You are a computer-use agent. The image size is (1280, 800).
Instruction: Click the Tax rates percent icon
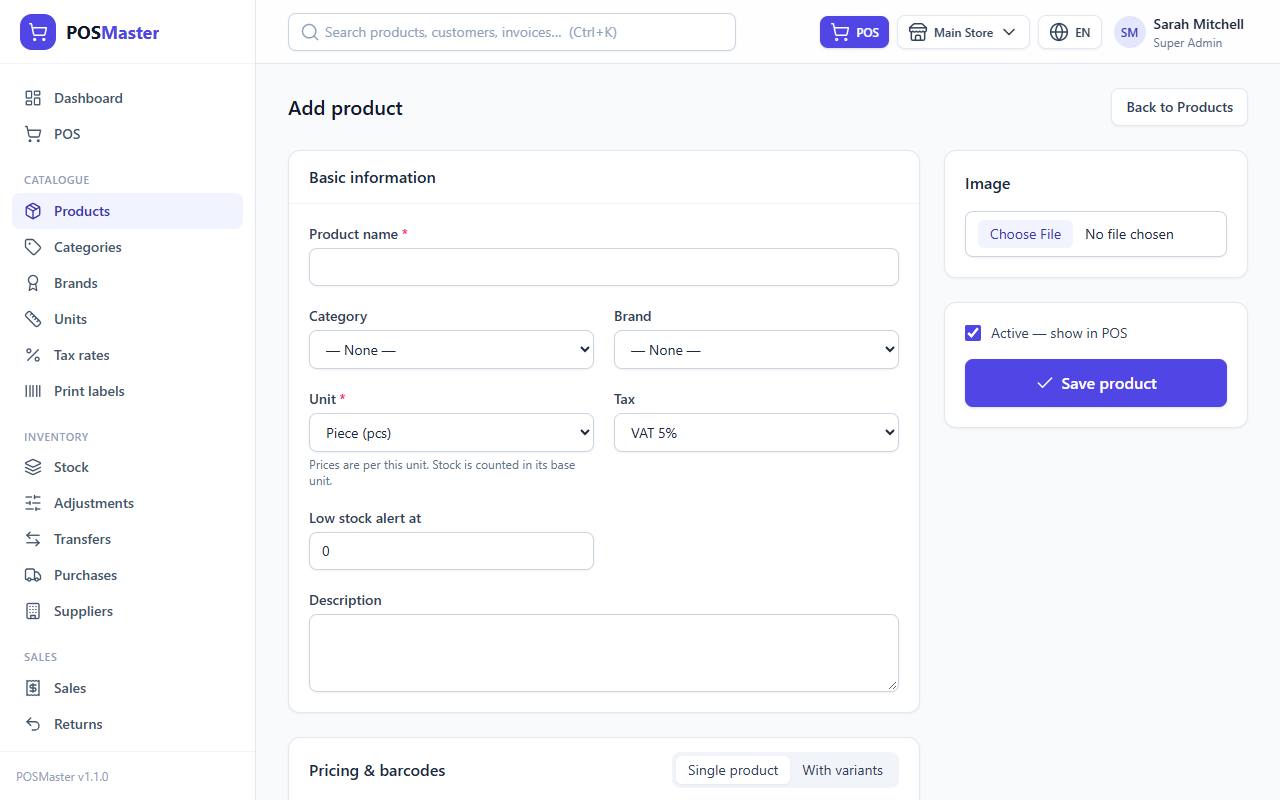(x=33, y=355)
